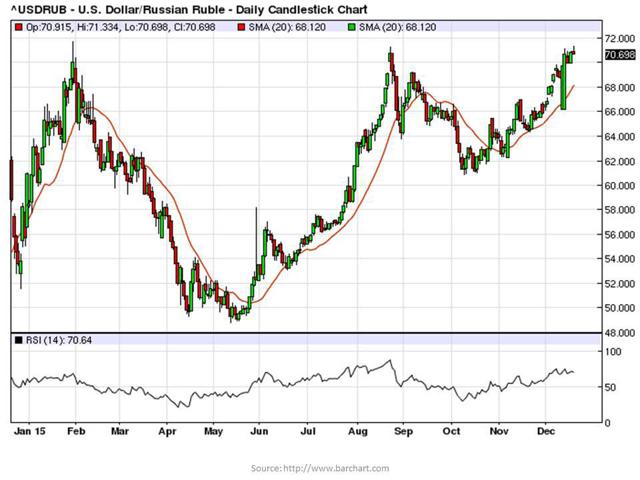Click the 56.000 price axis label

pyautogui.click(x=620, y=235)
